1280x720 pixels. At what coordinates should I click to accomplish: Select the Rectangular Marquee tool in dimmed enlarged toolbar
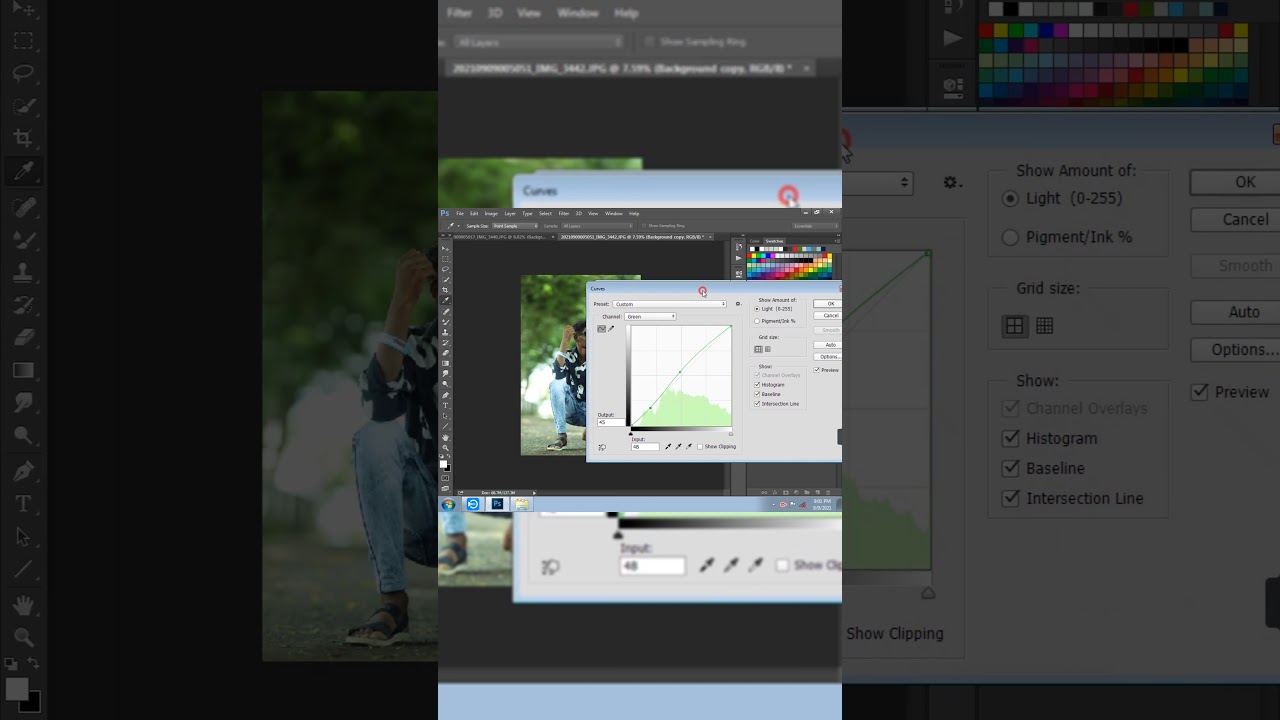coord(23,42)
